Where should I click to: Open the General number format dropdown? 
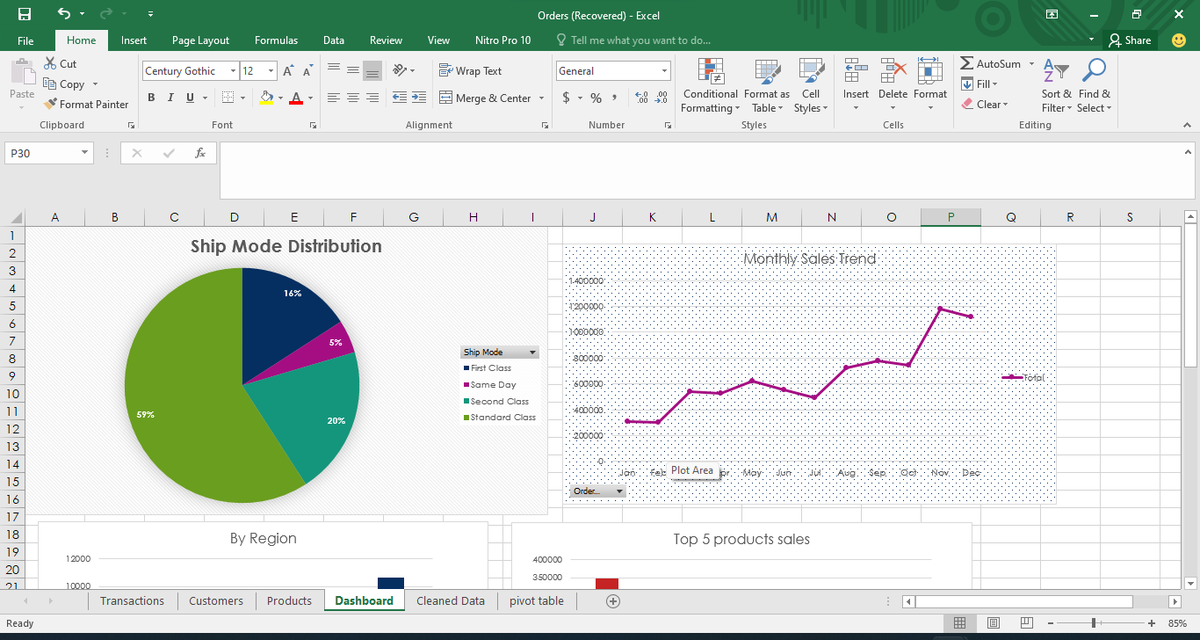click(664, 71)
